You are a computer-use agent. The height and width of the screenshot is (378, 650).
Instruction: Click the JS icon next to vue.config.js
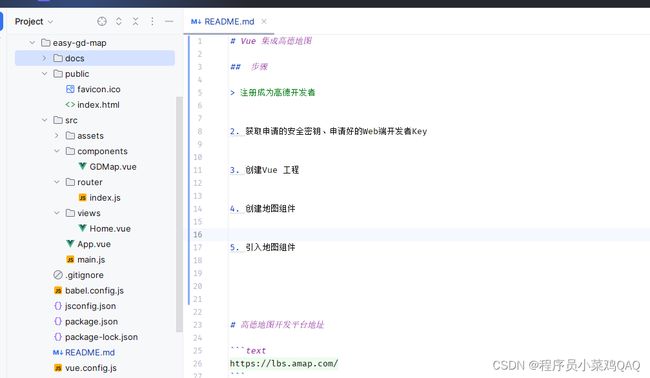pyautogui.click(x=58, y=368)
